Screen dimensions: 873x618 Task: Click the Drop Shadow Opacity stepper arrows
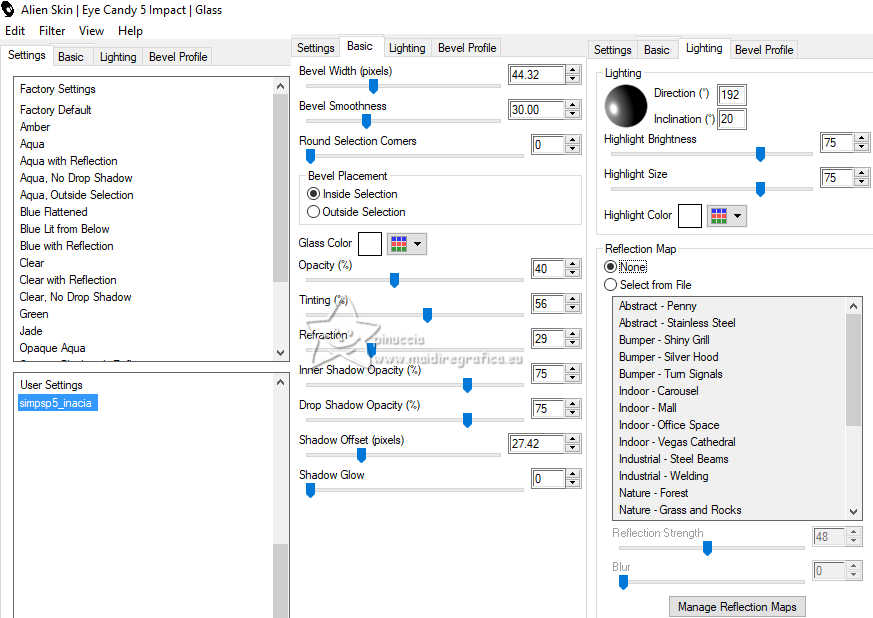click(573, 409)
